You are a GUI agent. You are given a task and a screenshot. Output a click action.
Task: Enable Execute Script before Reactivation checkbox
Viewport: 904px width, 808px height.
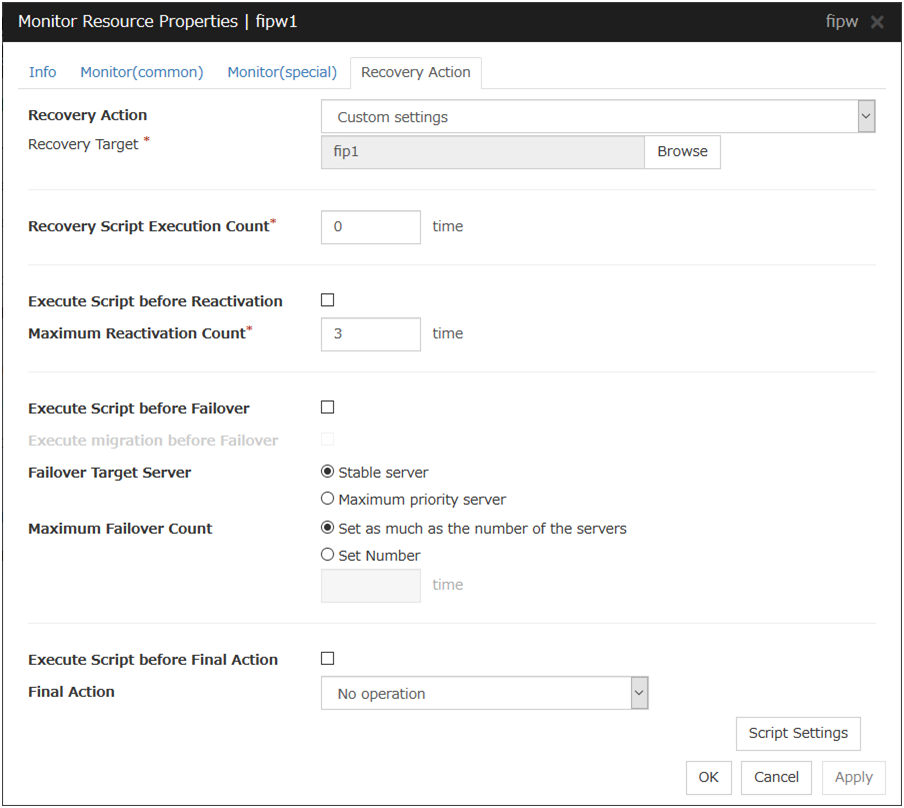coord(327,300)
